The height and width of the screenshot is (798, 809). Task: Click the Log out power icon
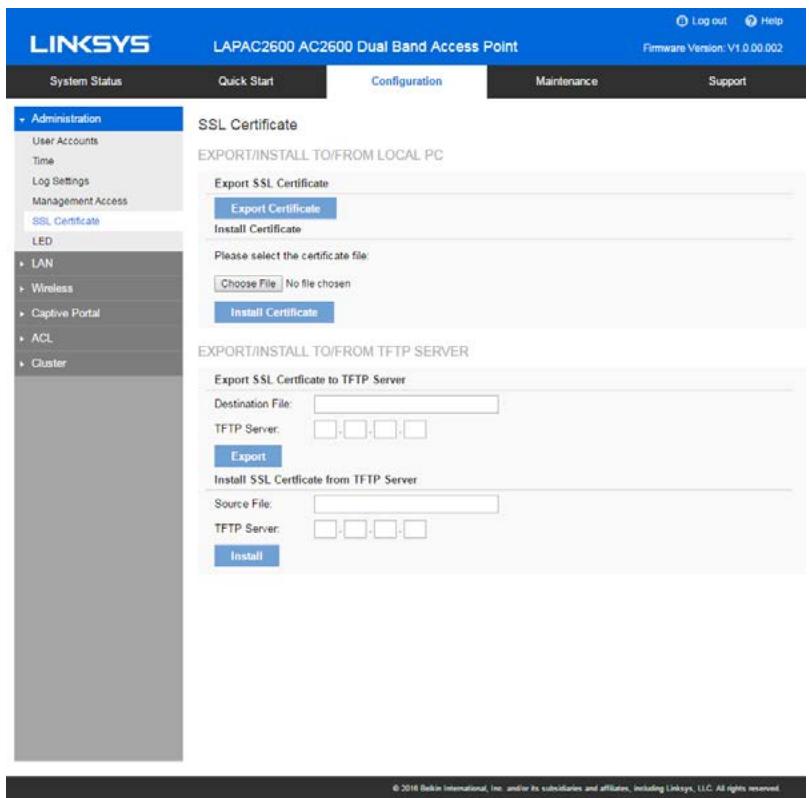click(682, 21)
